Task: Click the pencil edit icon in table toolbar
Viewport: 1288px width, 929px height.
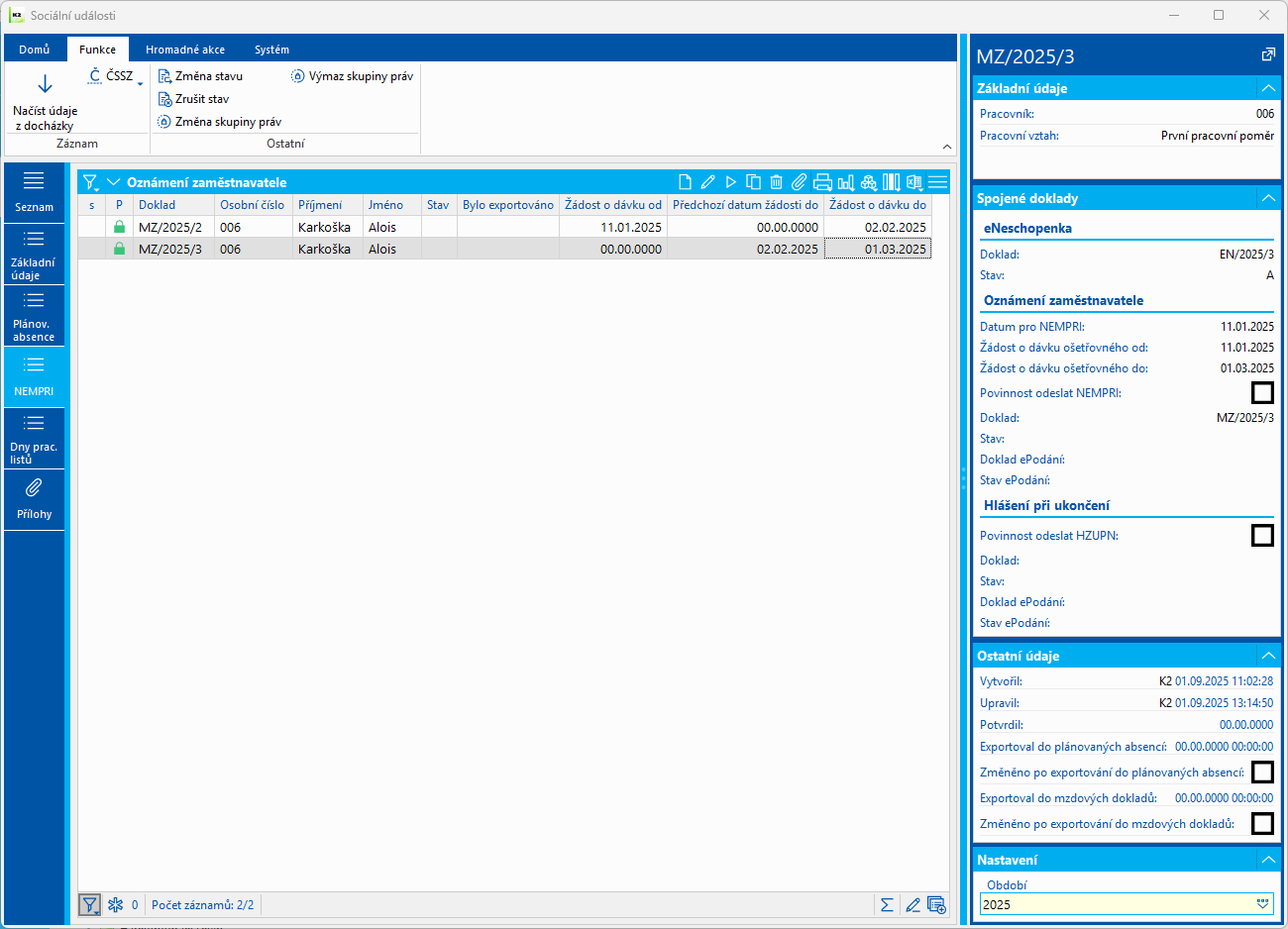Action: 707,182
